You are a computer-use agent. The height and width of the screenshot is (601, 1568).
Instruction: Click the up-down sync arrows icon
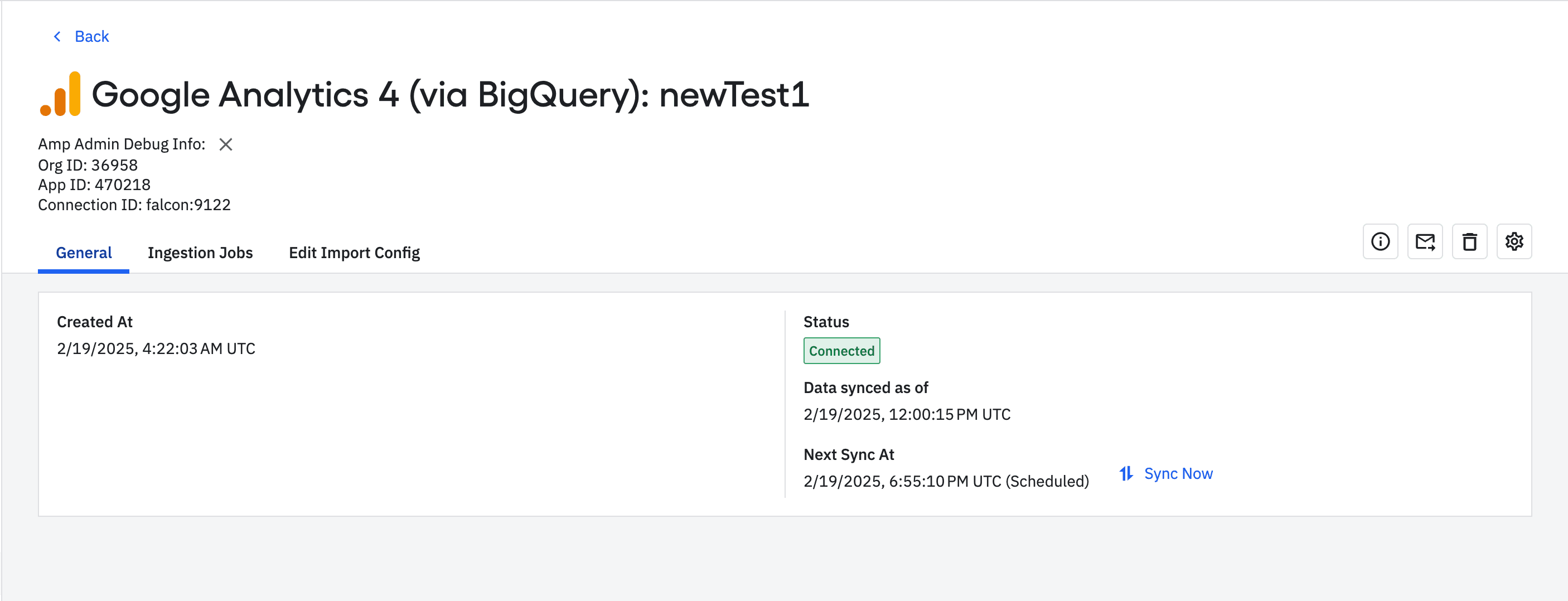click(x=1126, y=473)
